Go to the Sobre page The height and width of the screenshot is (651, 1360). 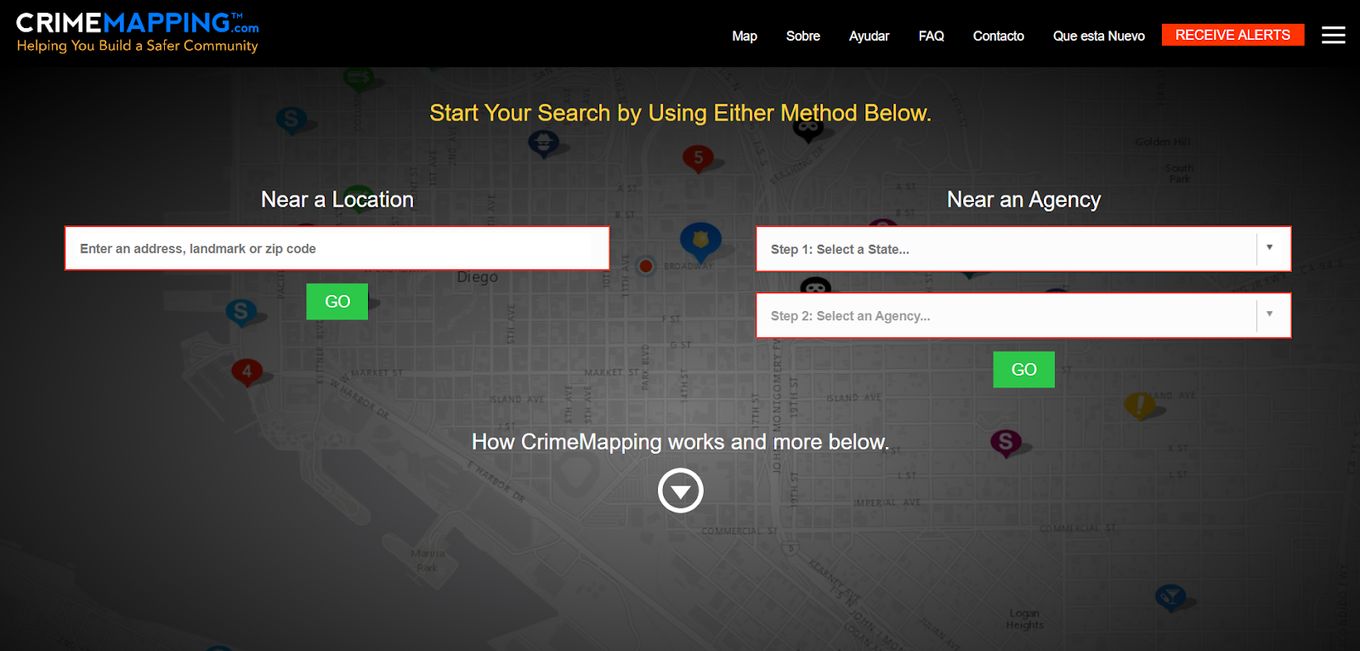click(803, 36)
